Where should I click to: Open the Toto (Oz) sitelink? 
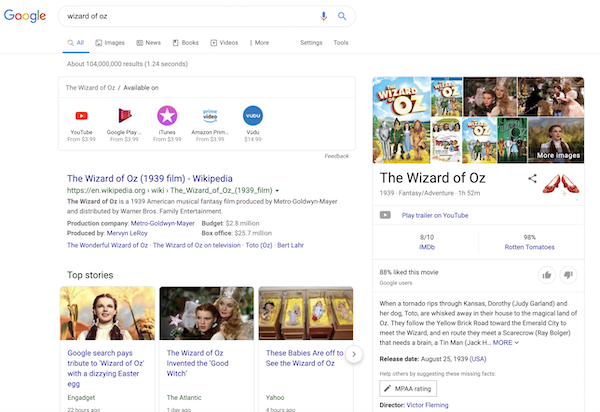click(259, 245)
